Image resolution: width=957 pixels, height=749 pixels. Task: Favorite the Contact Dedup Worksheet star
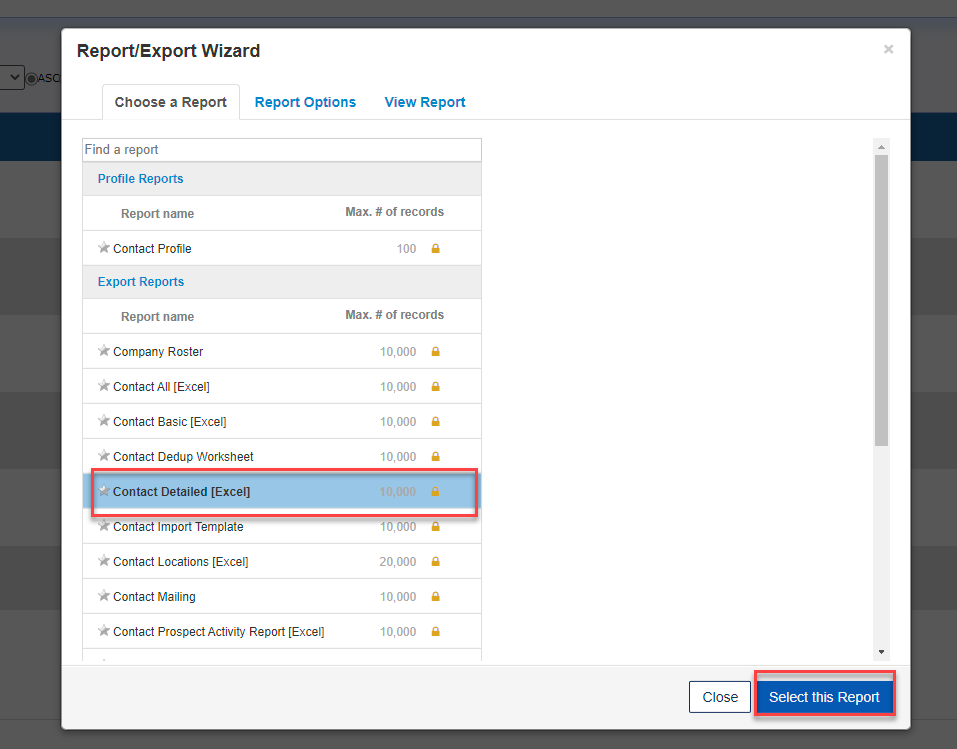coord(104,456)
